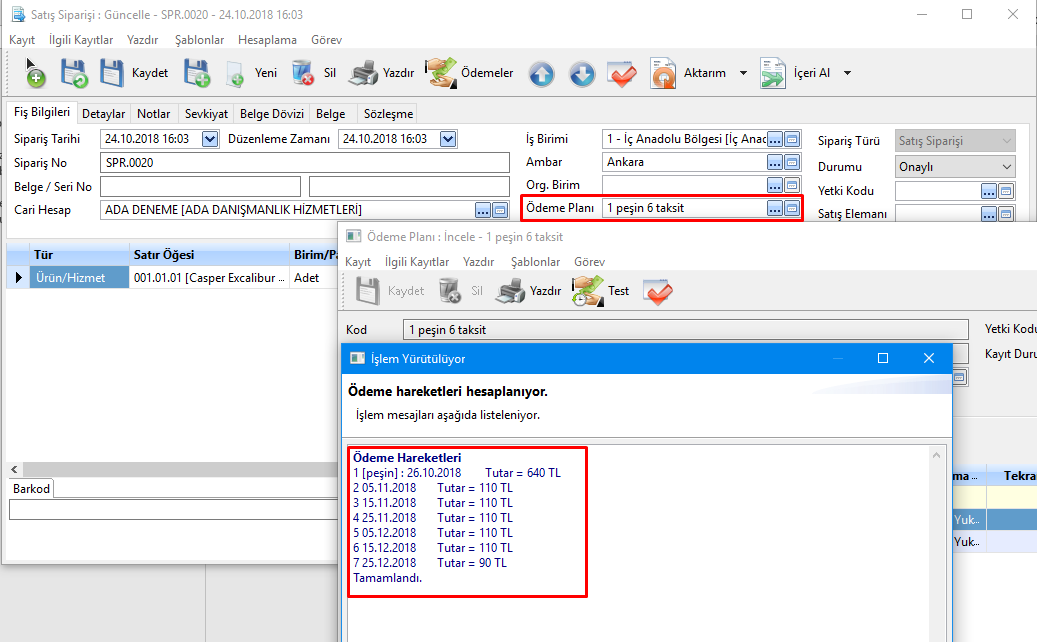Image resolution: width=1037 pixels, height=642 pixels.
Task: Select the Ürün/Hizmet row in the grid
Action: click(69, 278)
